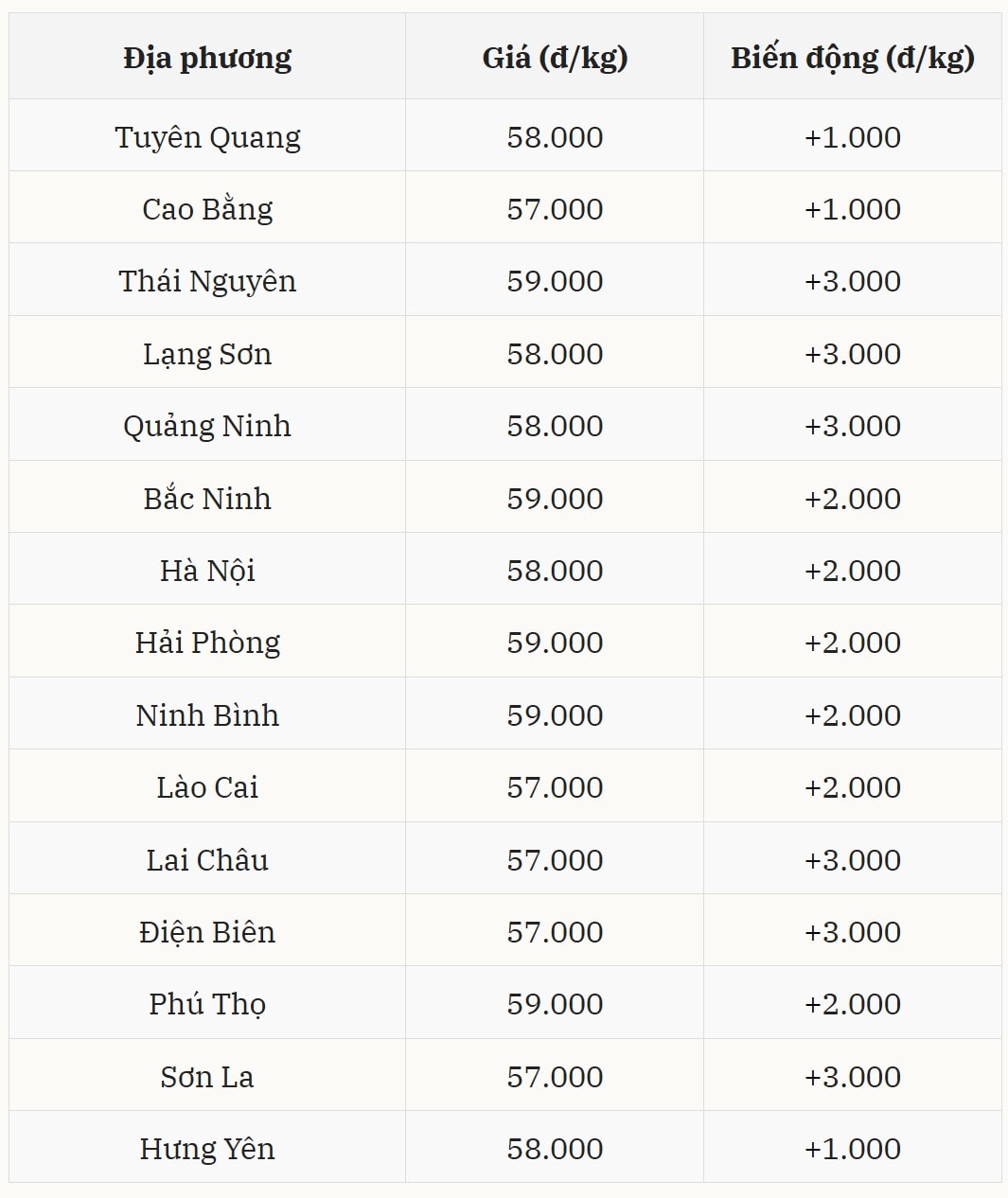Select the Quảng Ninh location cell

pos(207,426)
